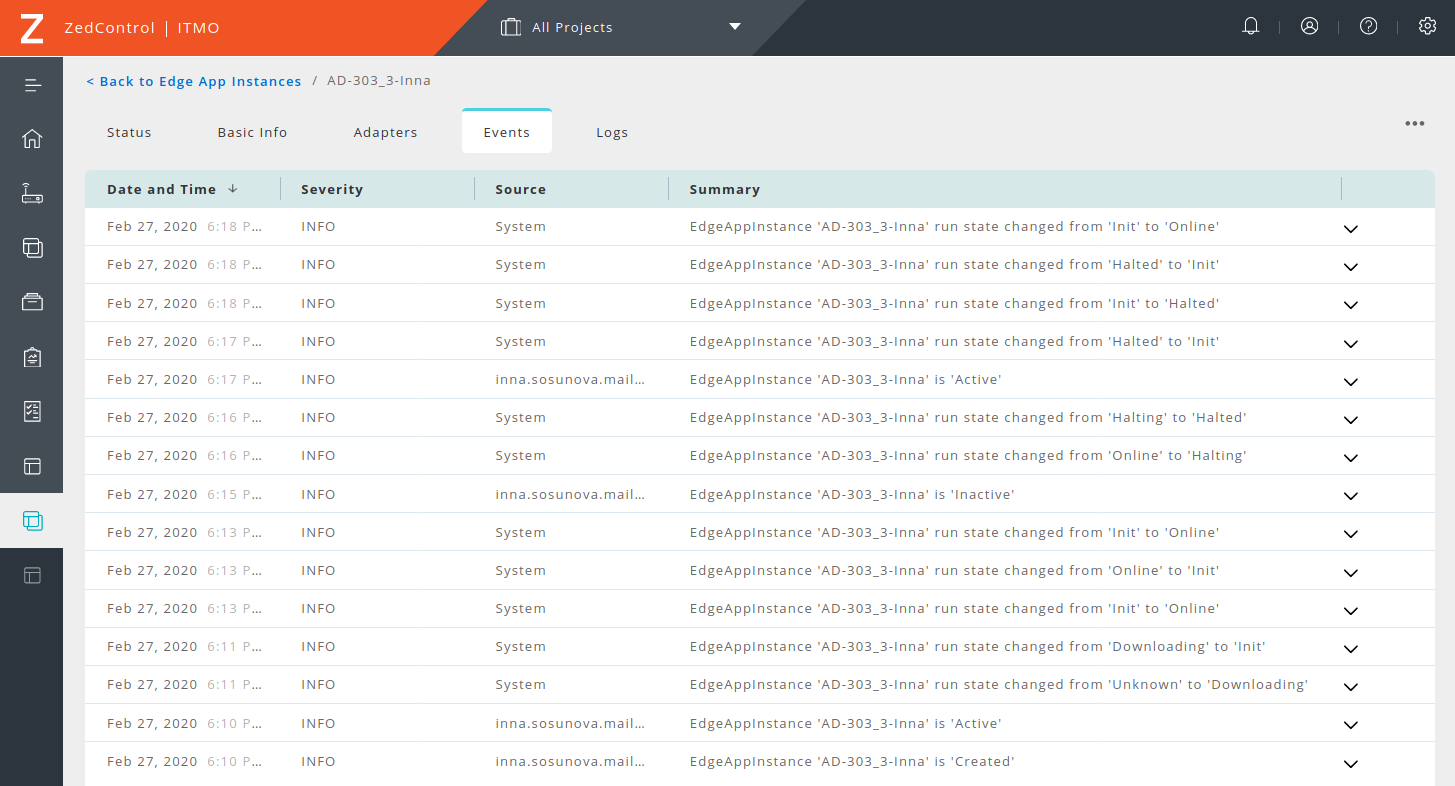This screenshot has width=1455, height=786.
Task: Open the three-dot more options menu
Action: point(1414,124)
